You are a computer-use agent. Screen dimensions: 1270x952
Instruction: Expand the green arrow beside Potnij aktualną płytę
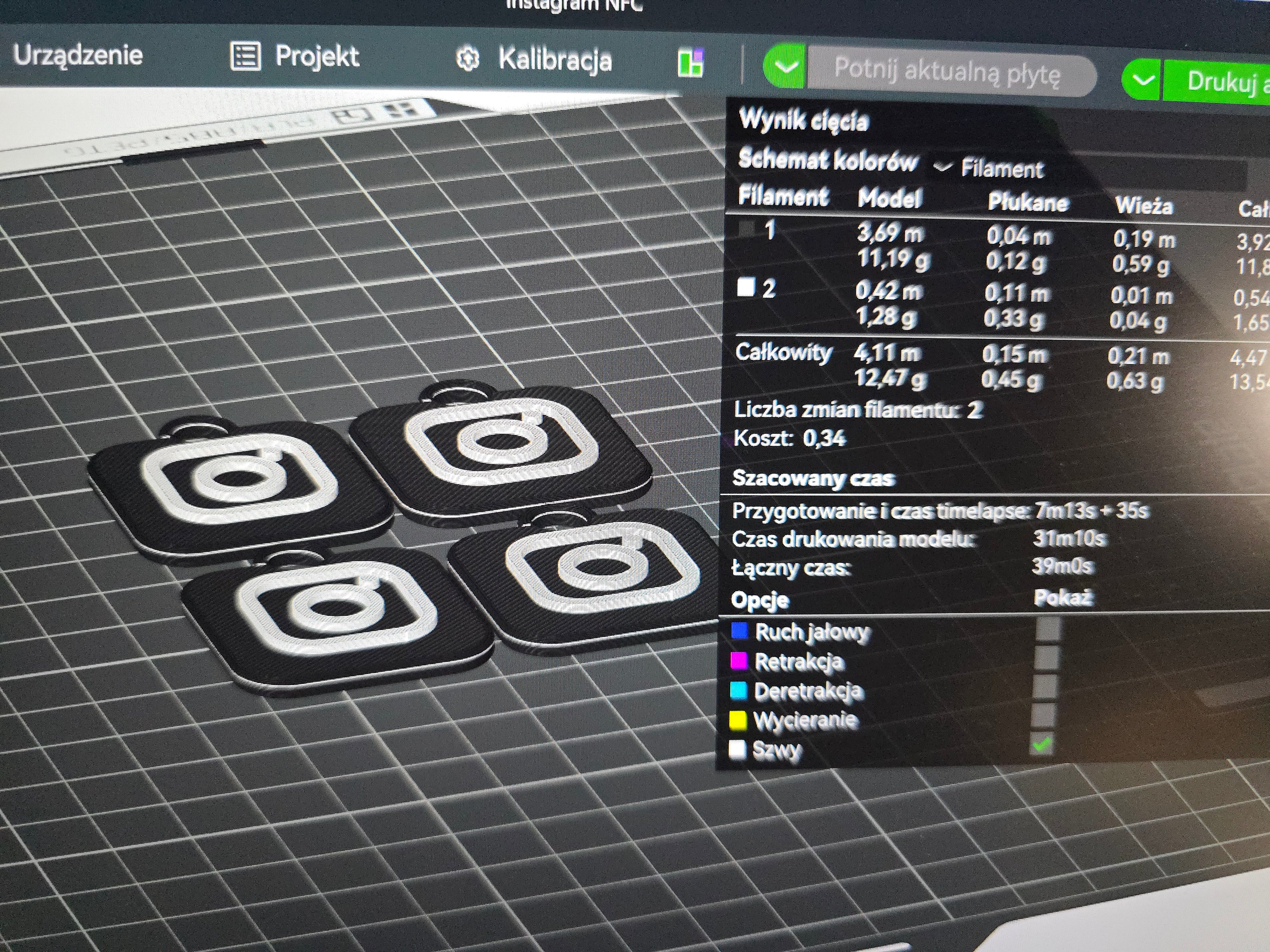click(785, 66)
